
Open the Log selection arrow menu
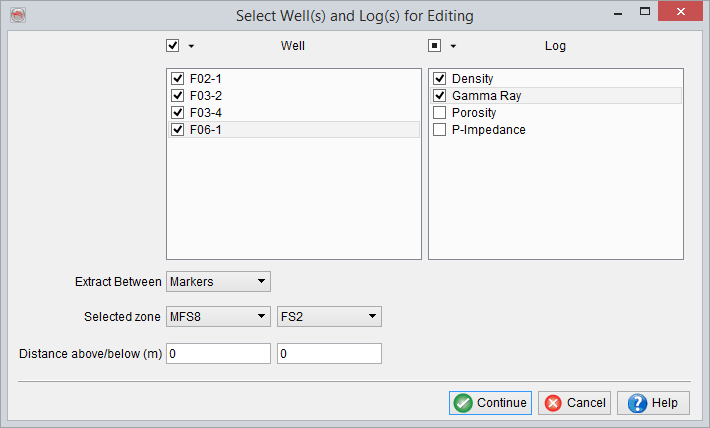pos(453,46)
